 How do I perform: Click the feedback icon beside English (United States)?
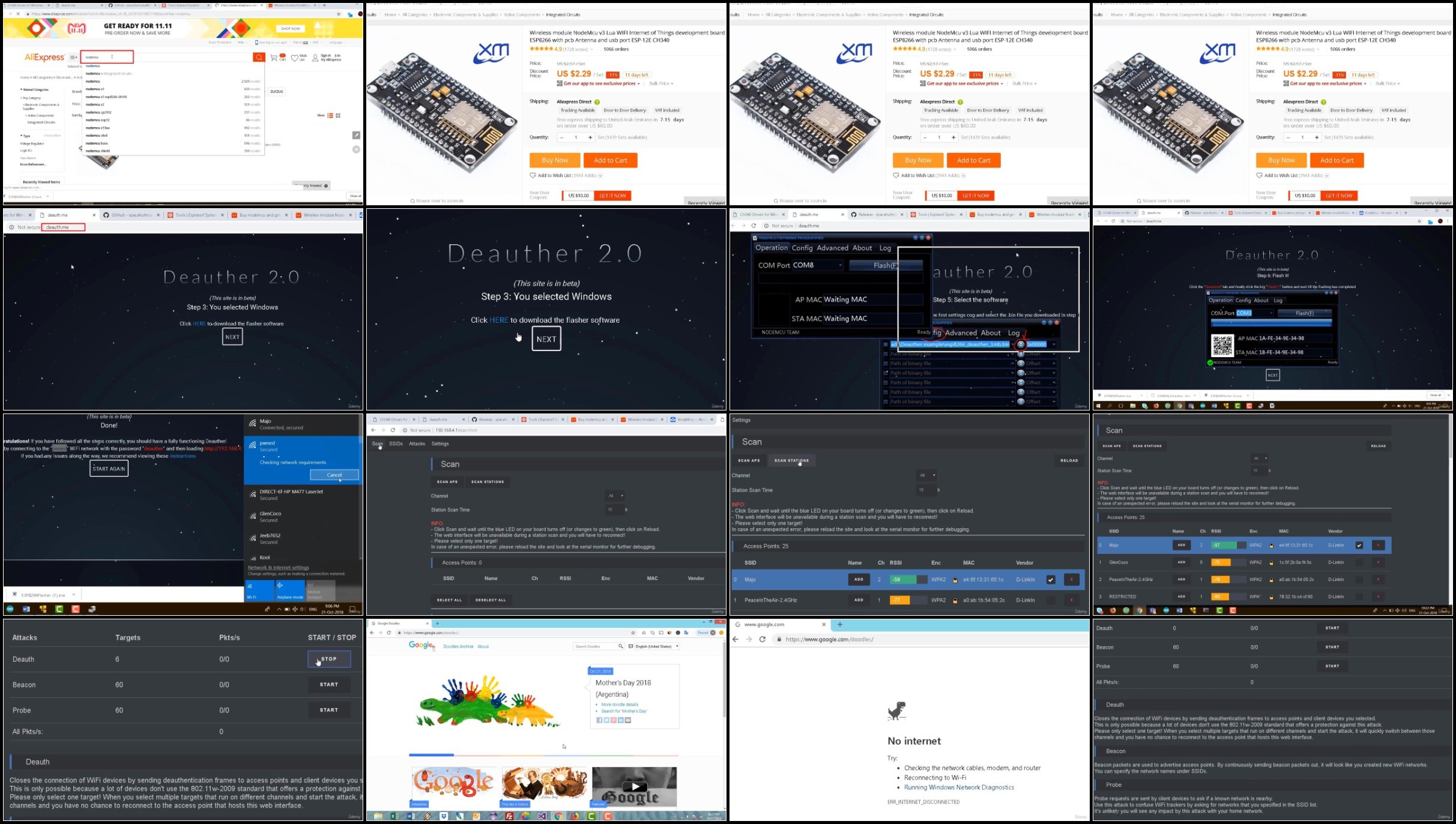(x=631, y=646)
